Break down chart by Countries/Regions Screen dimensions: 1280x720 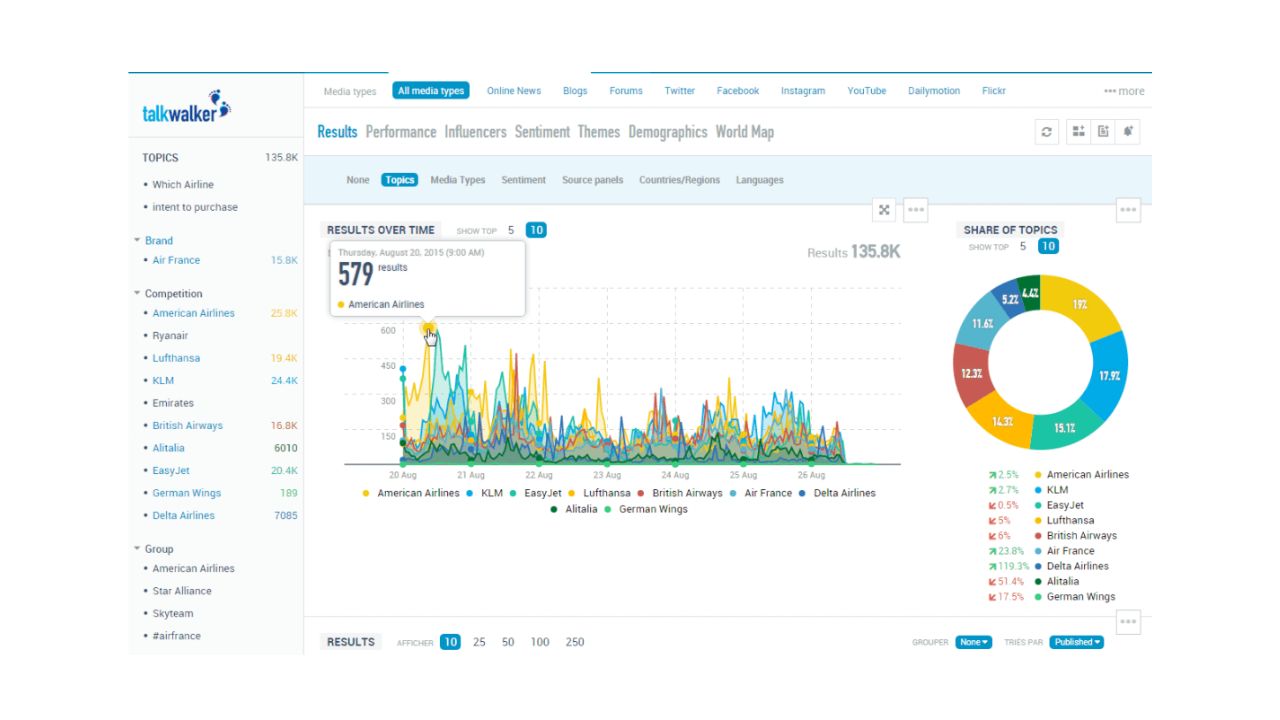click(x=680, y=180)
